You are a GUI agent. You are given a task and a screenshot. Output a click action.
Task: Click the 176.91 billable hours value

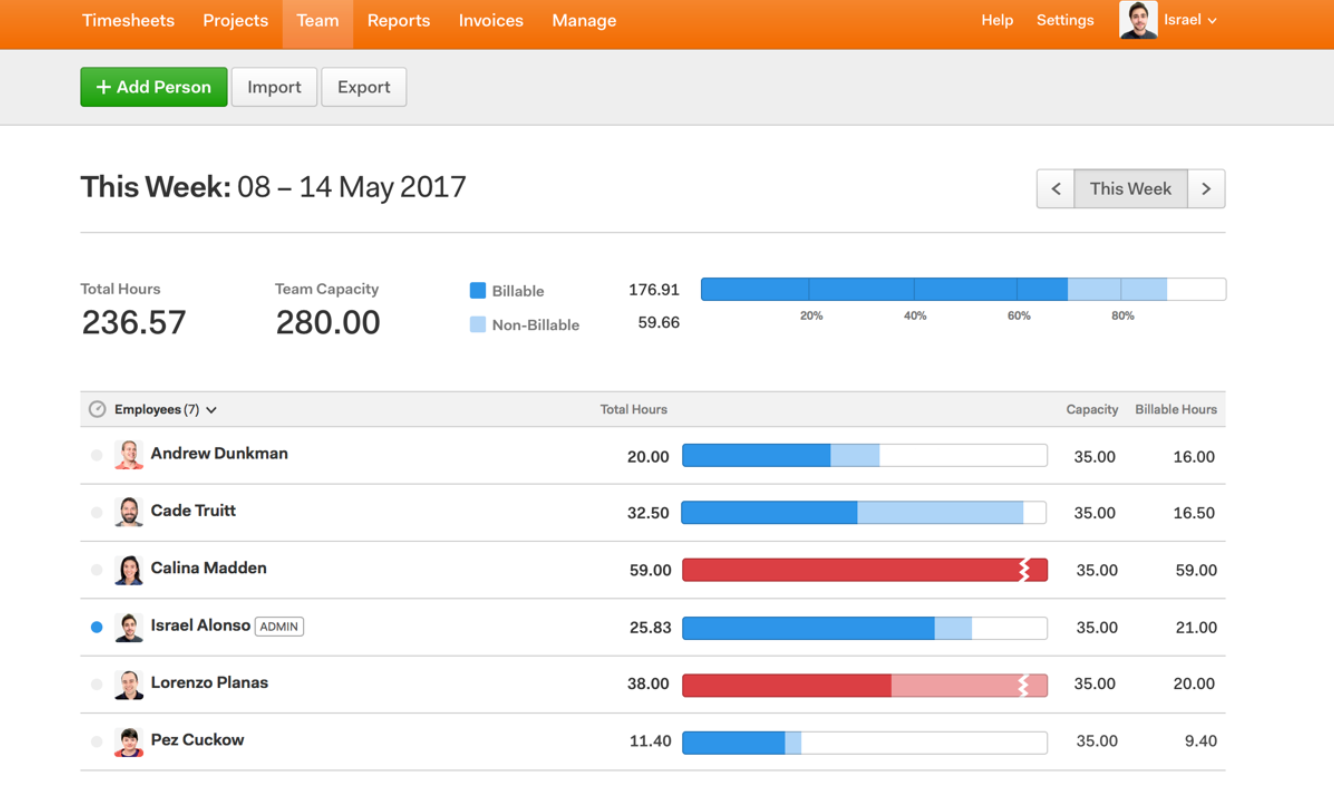pyautogui.click(x=654, y=290)
